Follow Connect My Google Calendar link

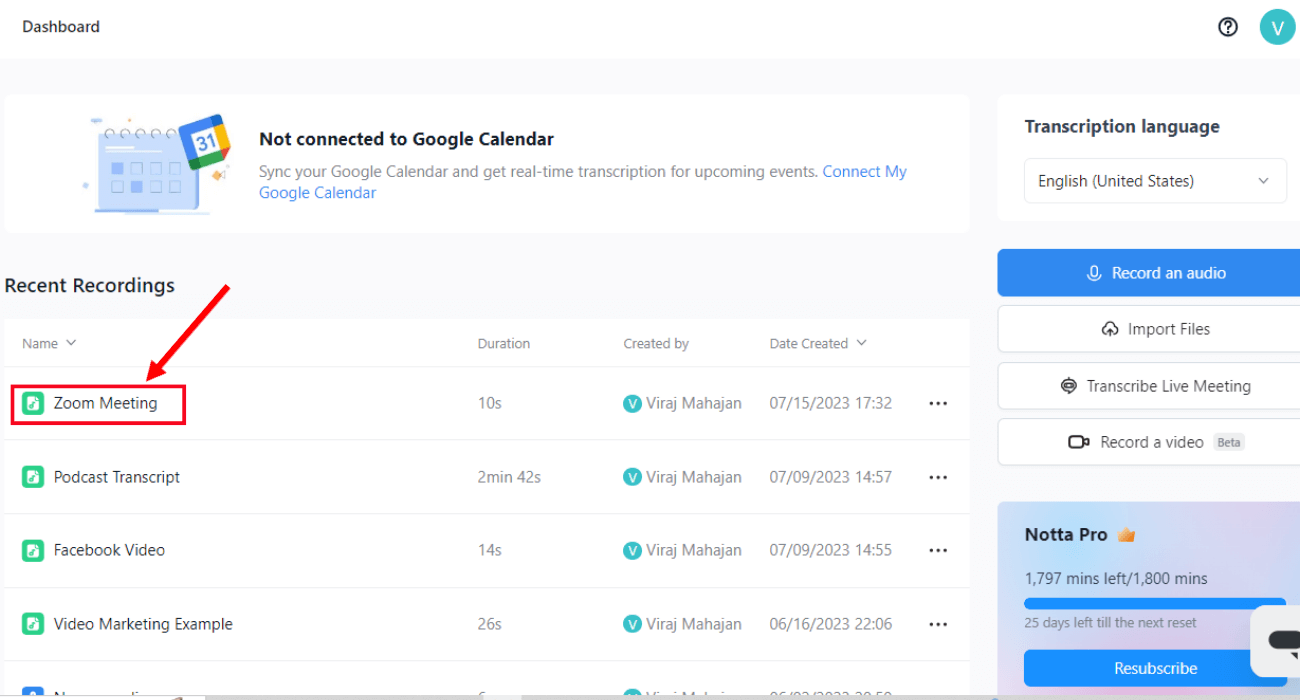click(864, 171)
